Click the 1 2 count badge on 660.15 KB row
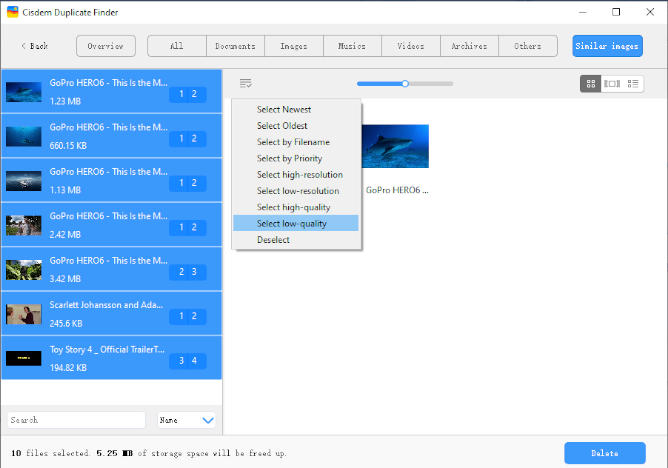Screen dimensions: 668x468 pyautogui.click(x=188, y=138)
